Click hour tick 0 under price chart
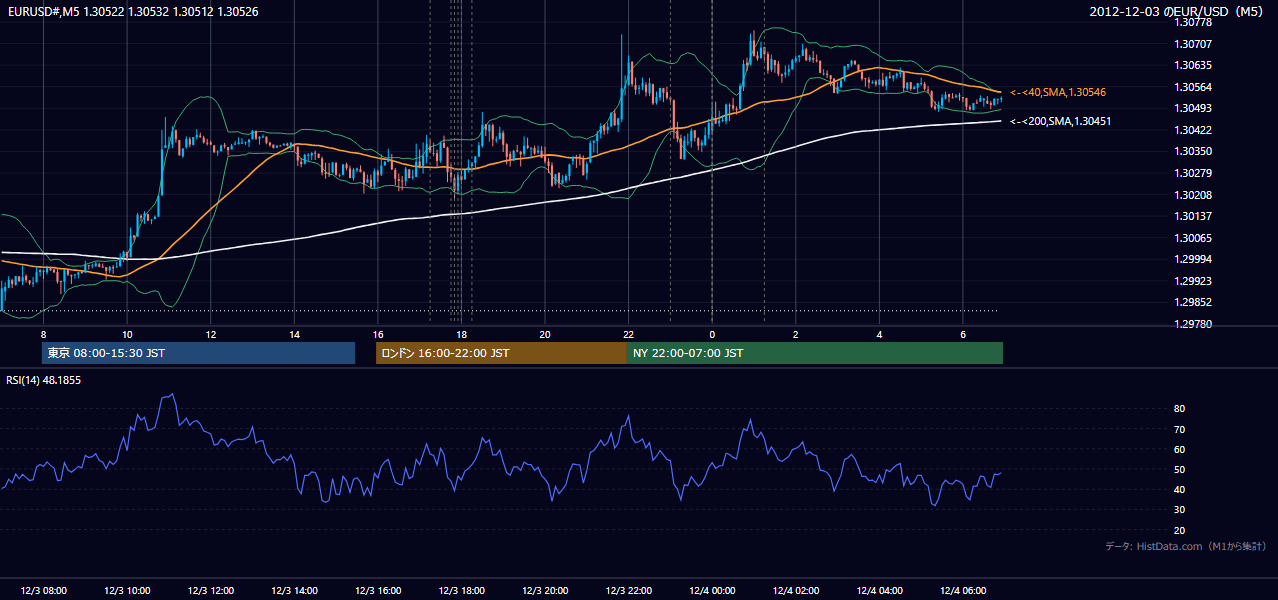 (x=712, y=334)
